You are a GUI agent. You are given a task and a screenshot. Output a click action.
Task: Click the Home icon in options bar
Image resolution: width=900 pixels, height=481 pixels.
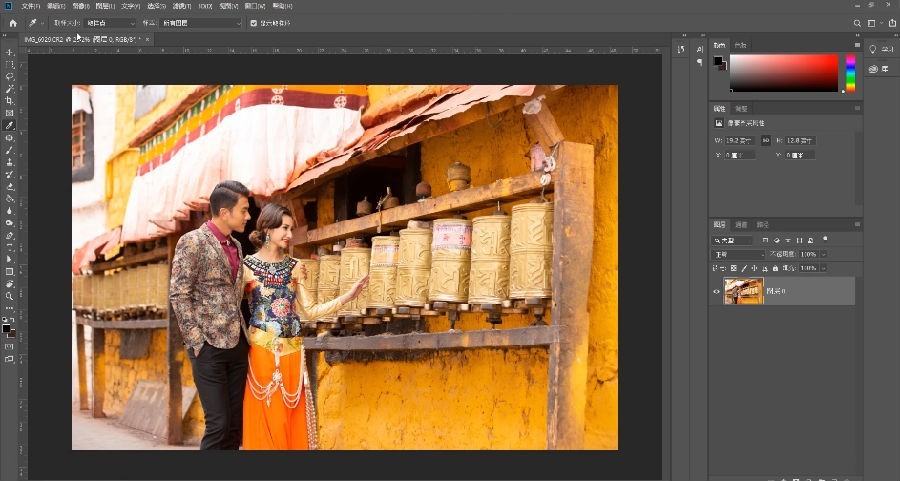[13, 22]
